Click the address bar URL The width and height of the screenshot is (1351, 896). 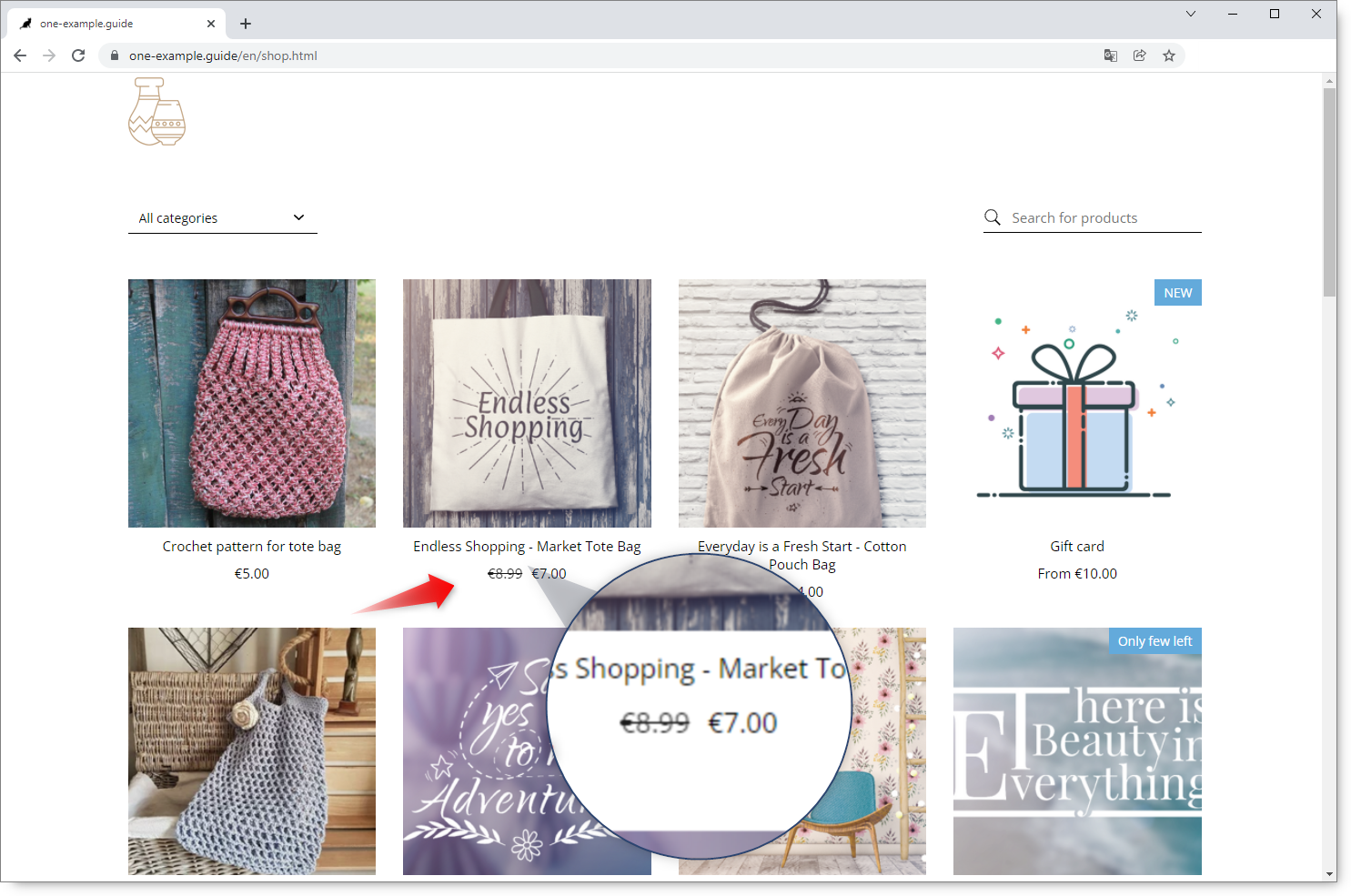[223, 55]
